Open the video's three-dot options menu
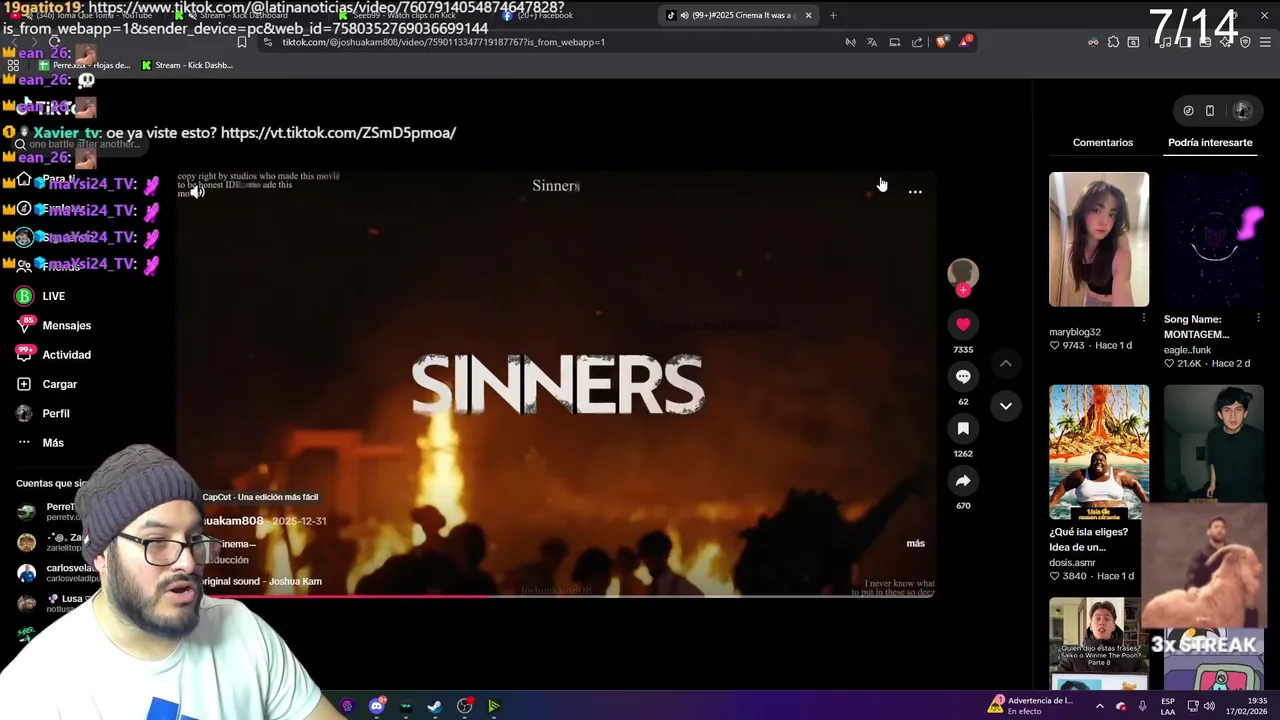The width and height of the screenshot is (1280, 720). tap(915, 191)
